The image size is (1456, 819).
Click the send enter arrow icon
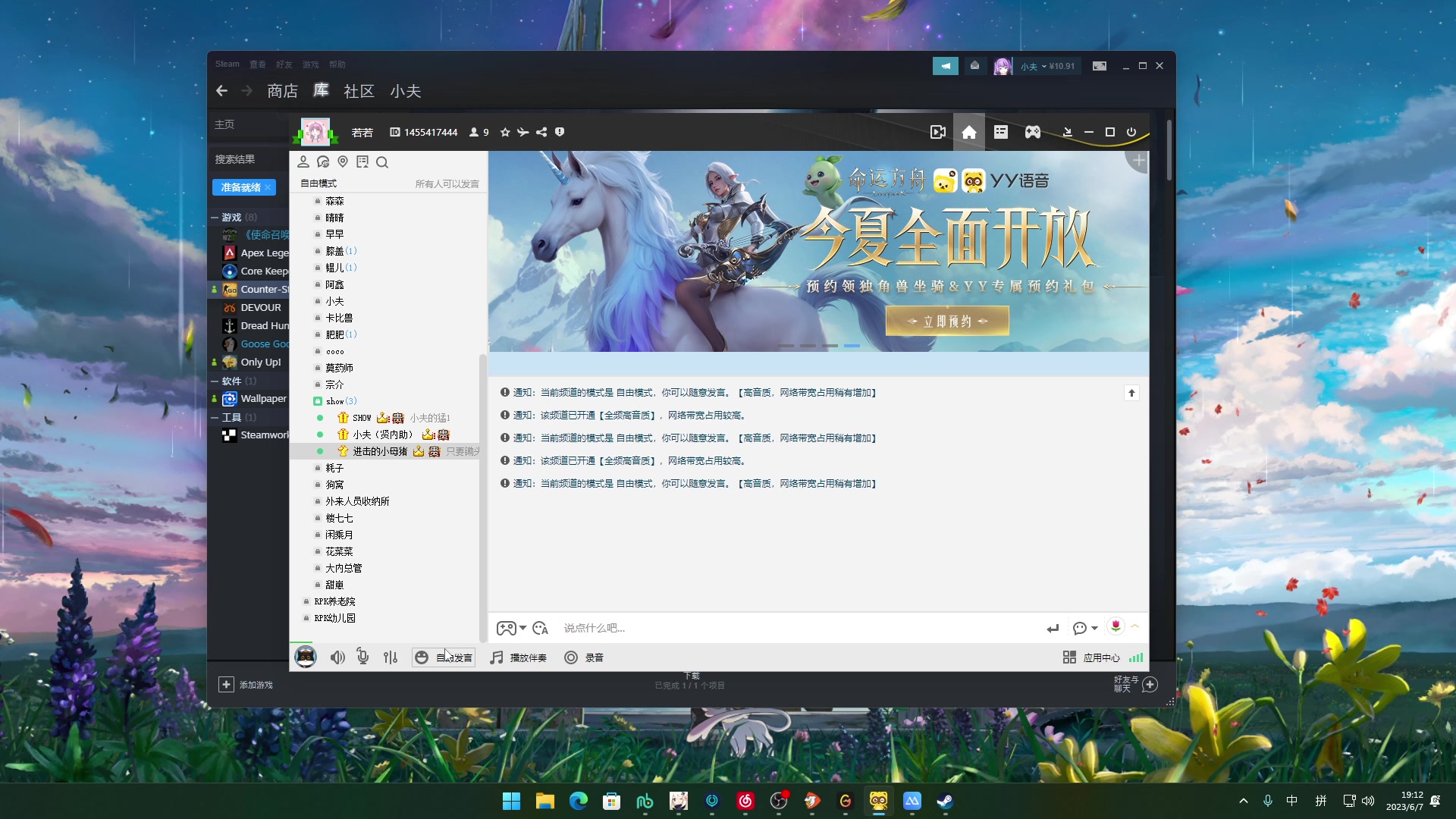pyautogui.click(x=1053, y=628)
